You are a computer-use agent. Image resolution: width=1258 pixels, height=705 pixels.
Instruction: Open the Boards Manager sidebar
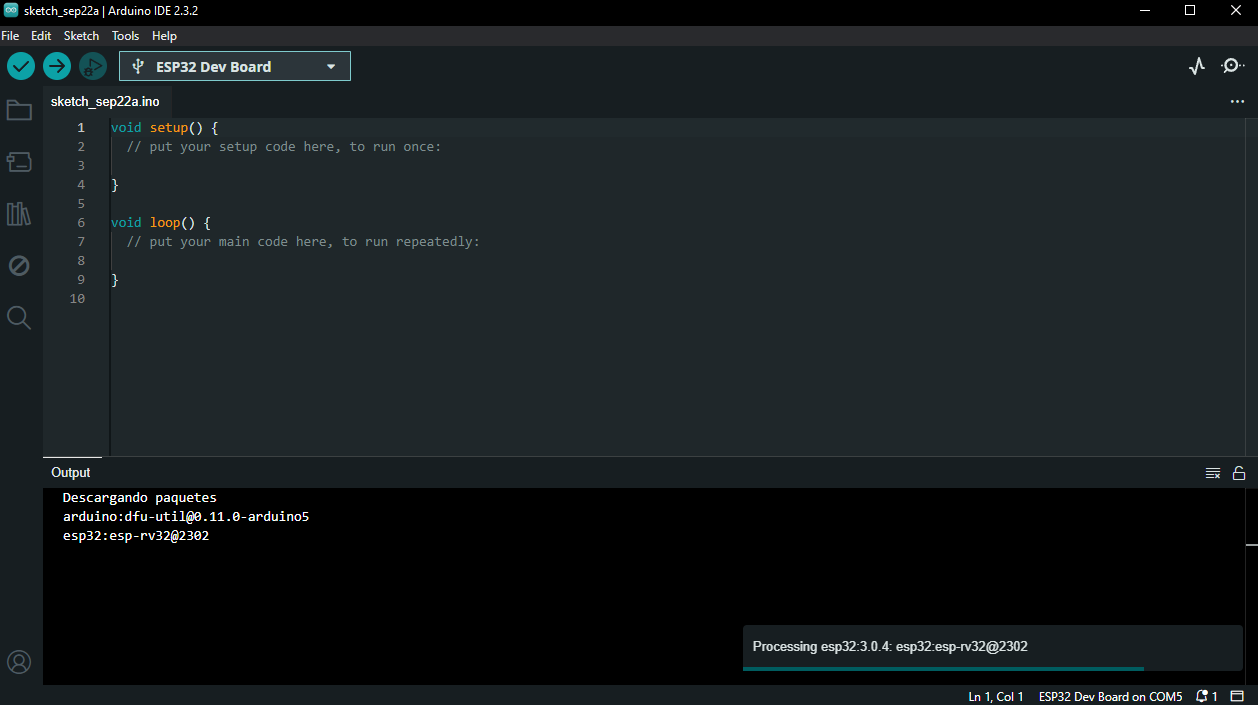[x=19, y=162]
